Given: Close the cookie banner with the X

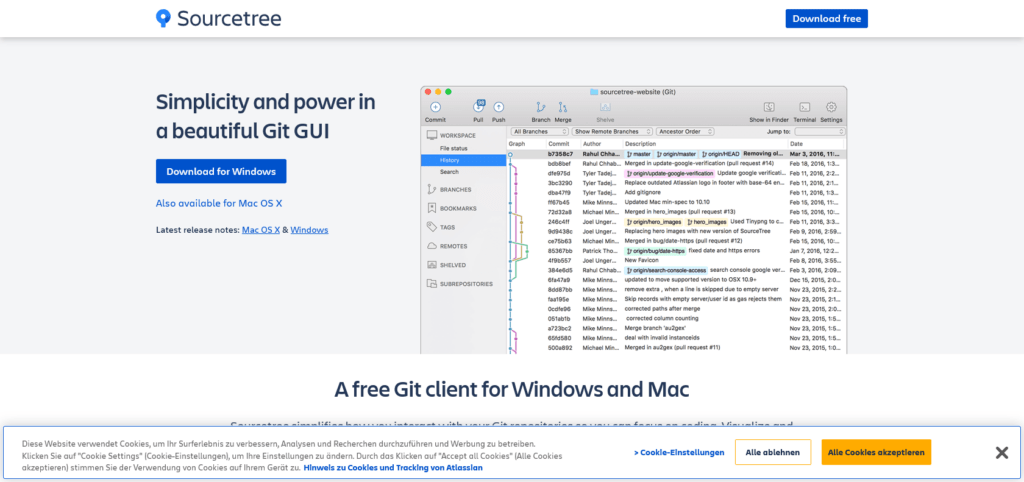Looking at the screenshot, I should [1002, 453].
